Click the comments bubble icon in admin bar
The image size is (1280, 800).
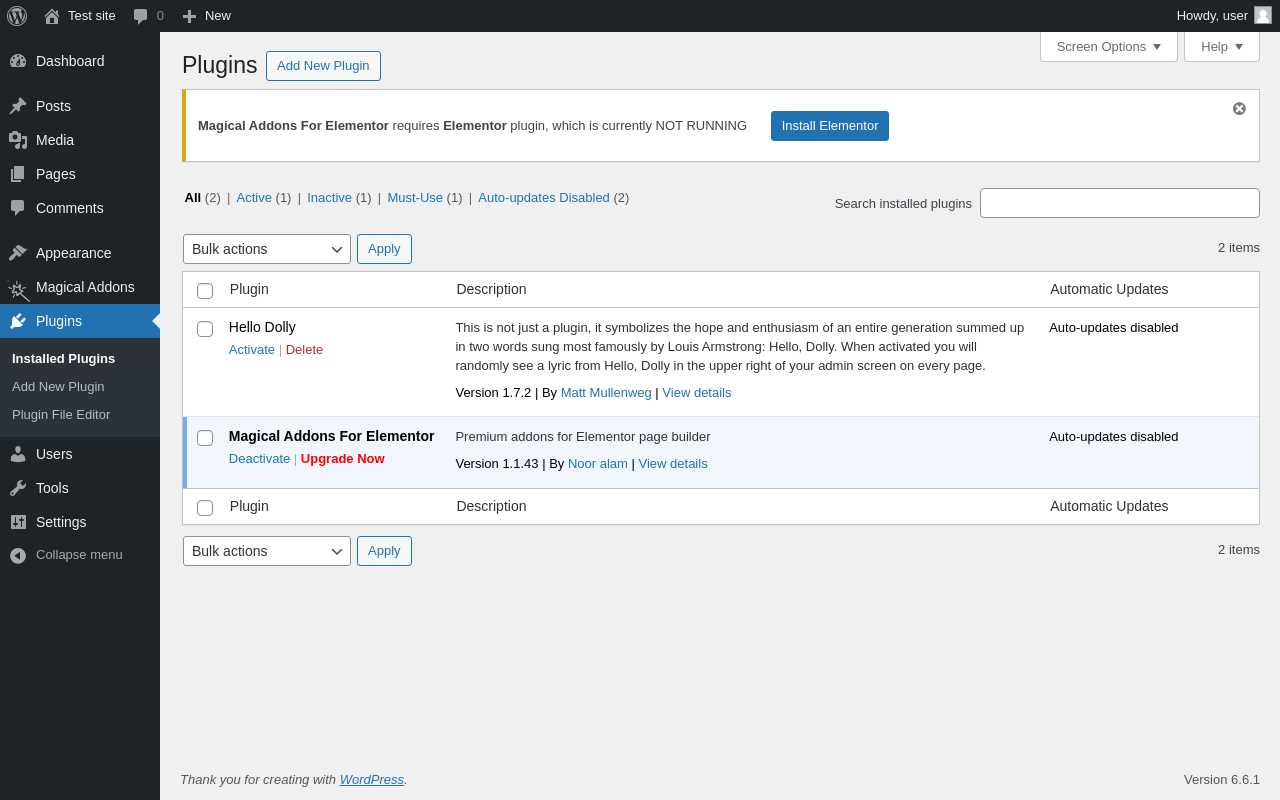[x=141, y=16]
